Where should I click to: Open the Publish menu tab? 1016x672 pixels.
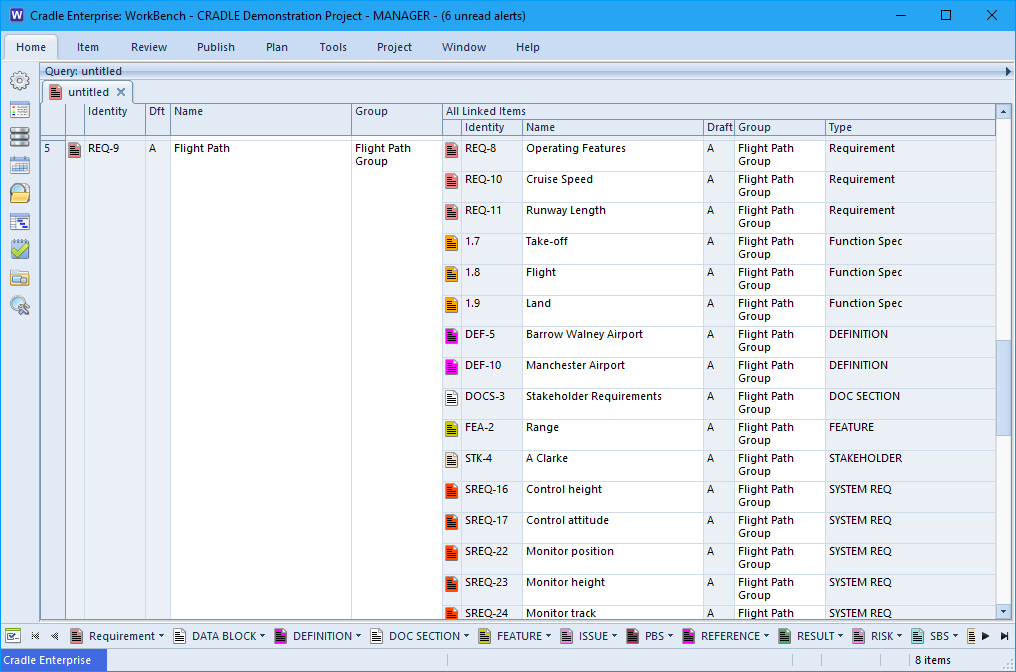point(216,47)
